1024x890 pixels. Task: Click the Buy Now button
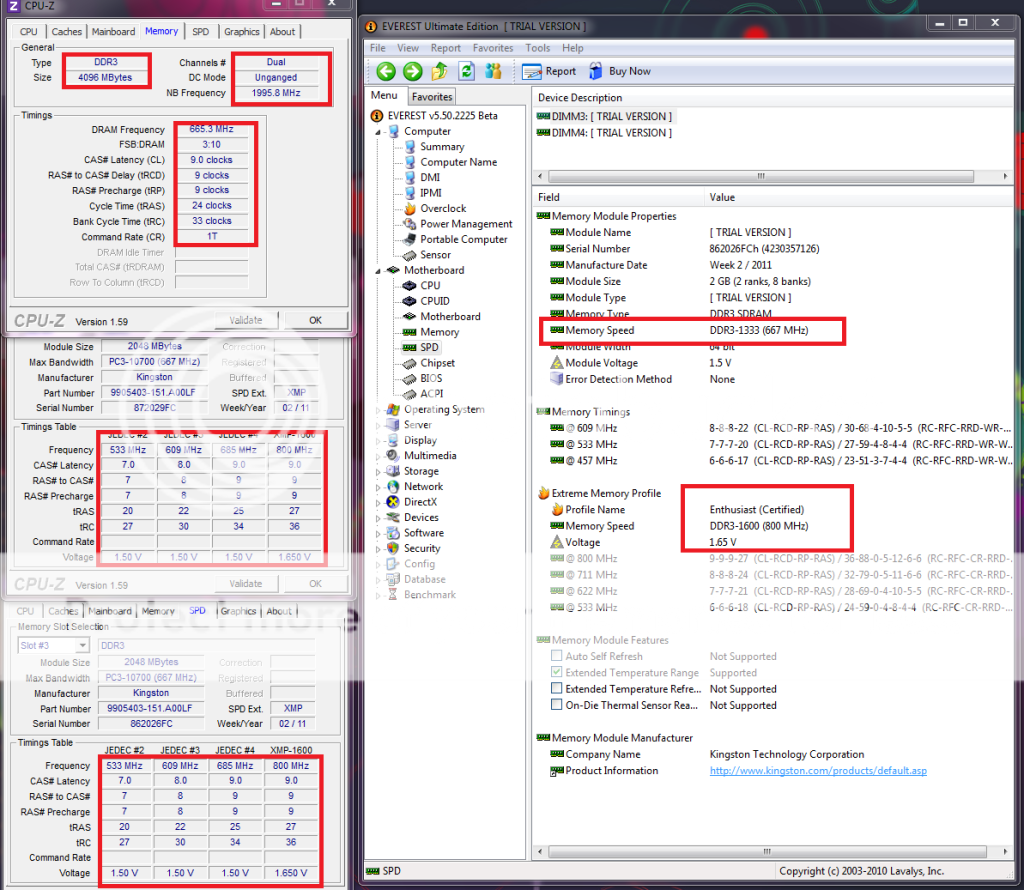point(620,71)
